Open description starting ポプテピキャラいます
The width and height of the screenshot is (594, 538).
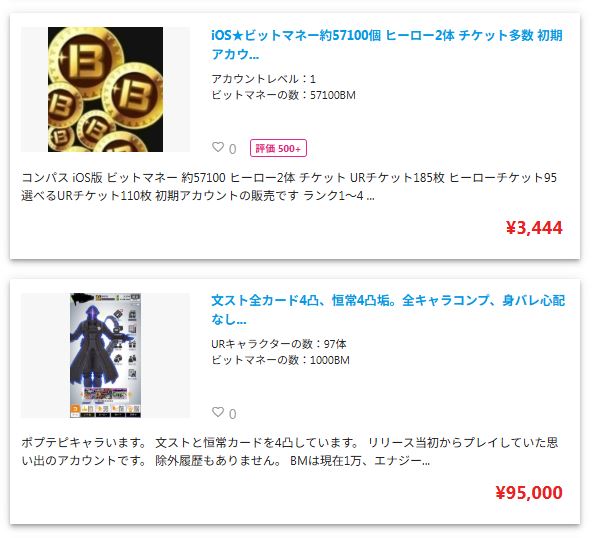coord(289,451)
